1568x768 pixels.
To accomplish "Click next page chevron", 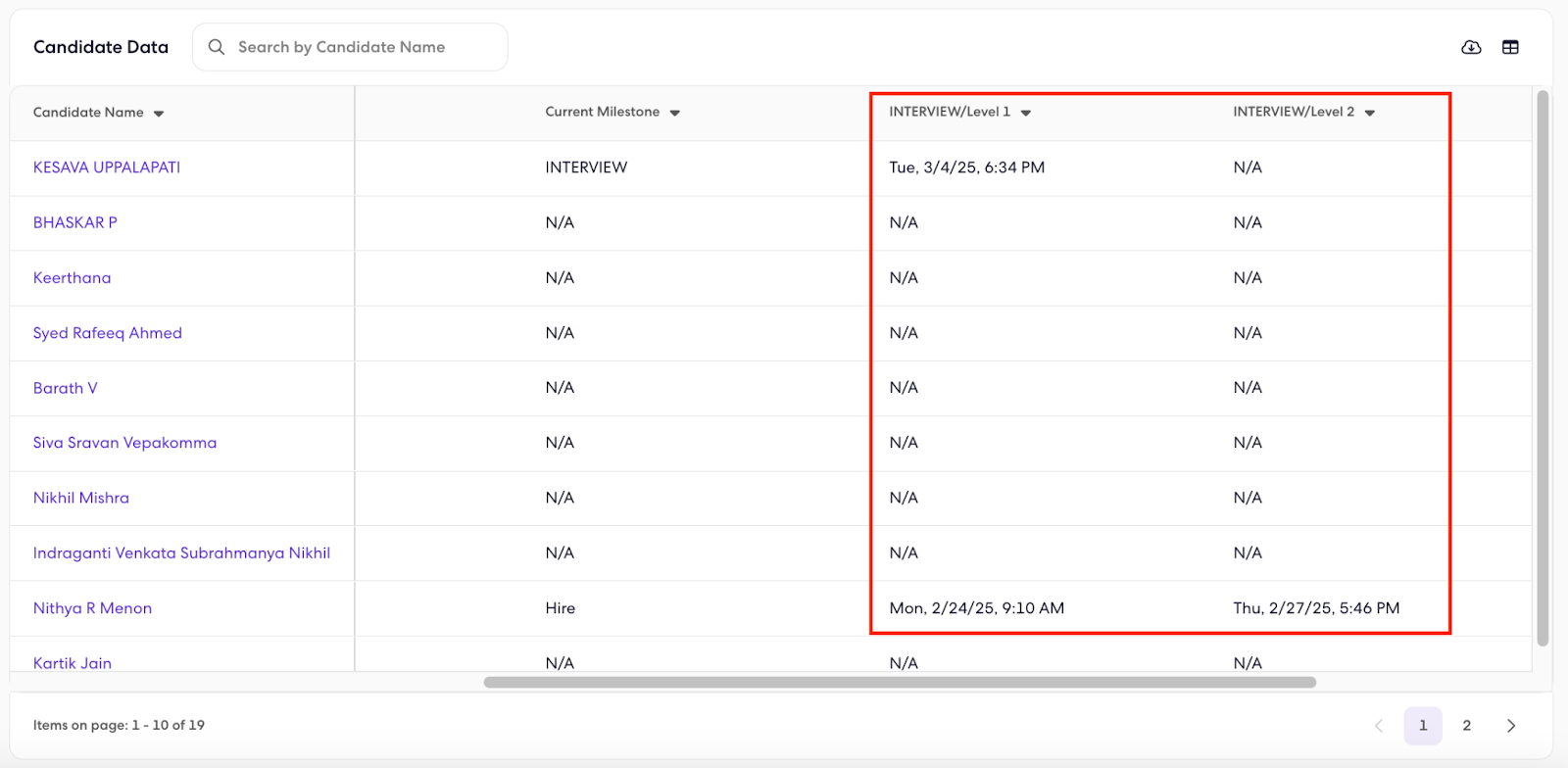I will tap(1511, 726).
